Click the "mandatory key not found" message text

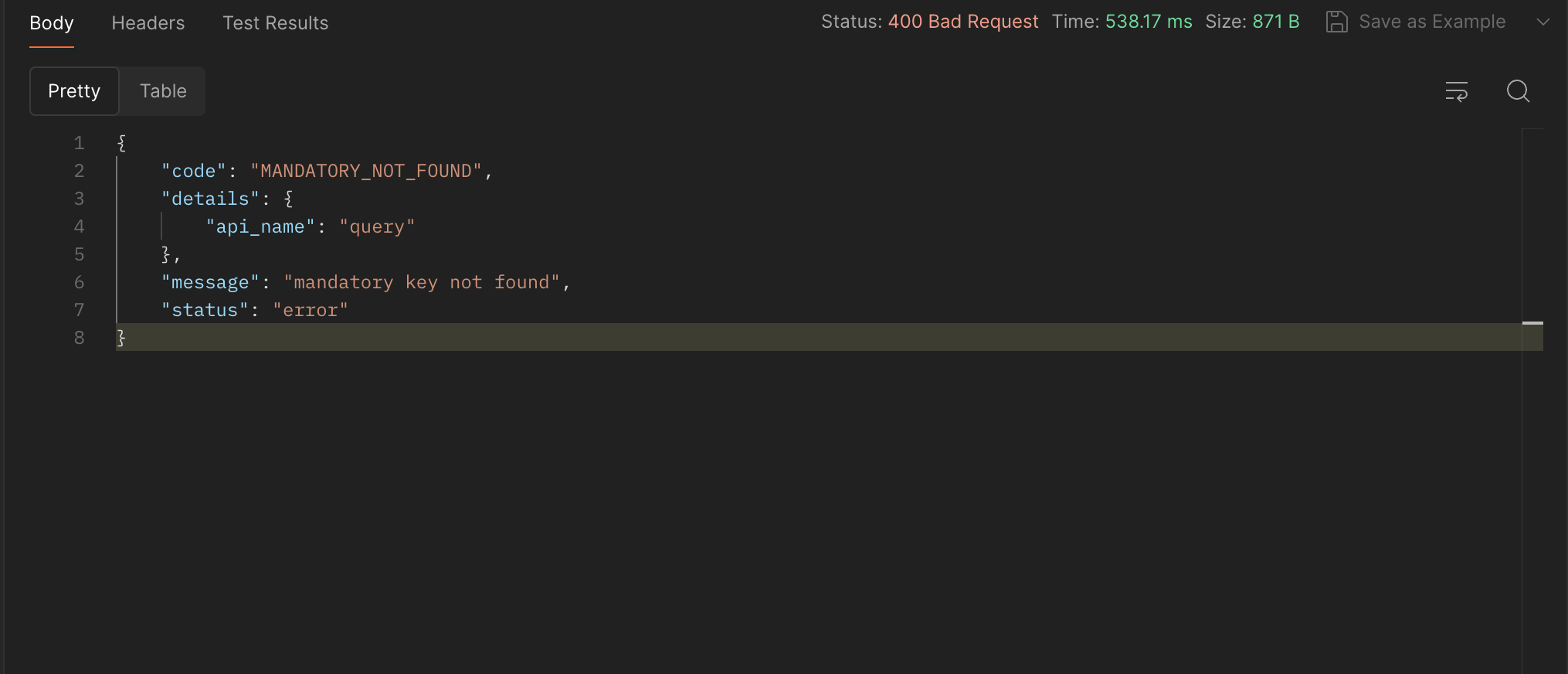[x=421, y=282]
